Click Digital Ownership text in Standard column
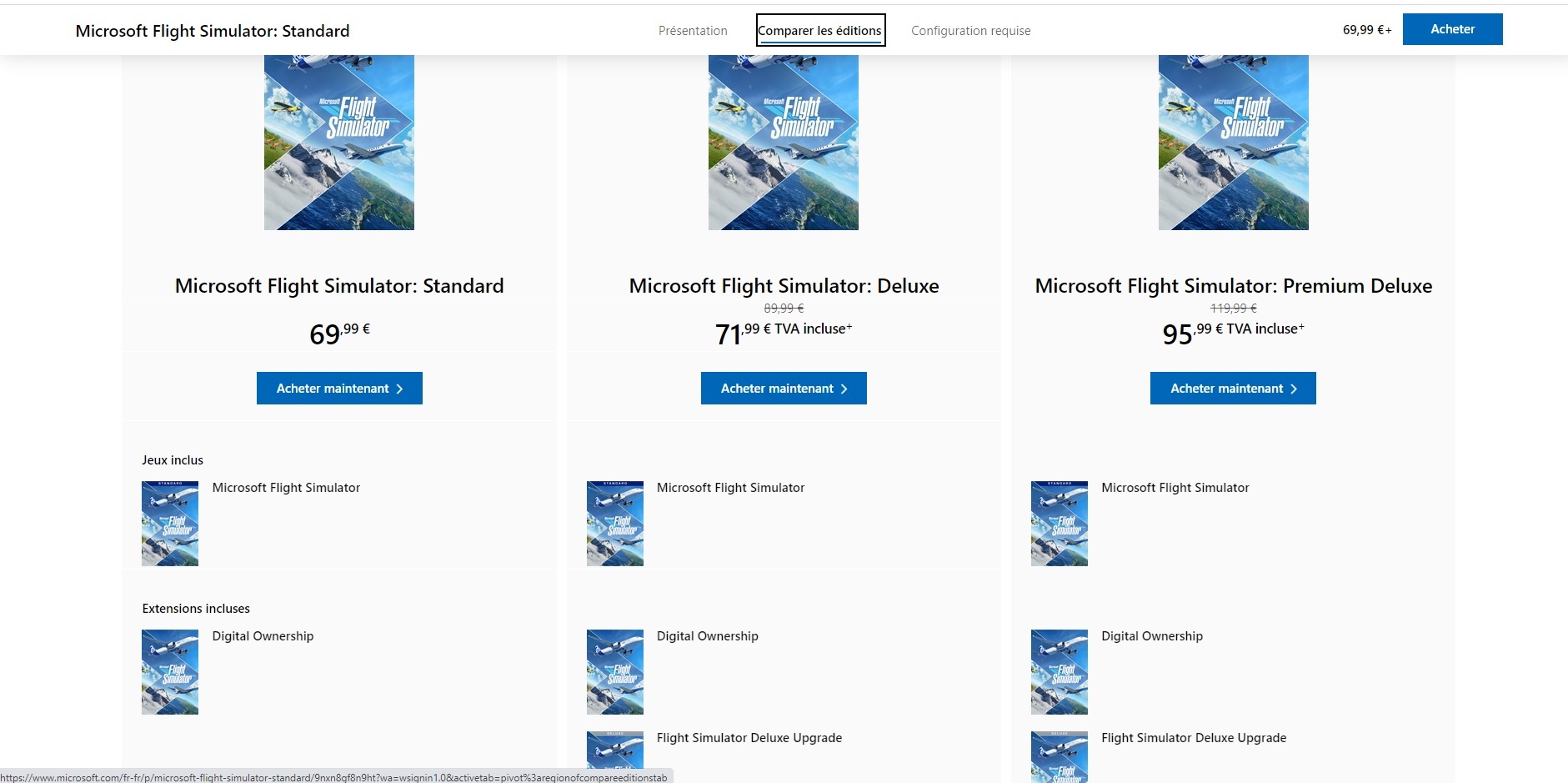The width and height of the screenshot is (1568, 783). point(263,636)
